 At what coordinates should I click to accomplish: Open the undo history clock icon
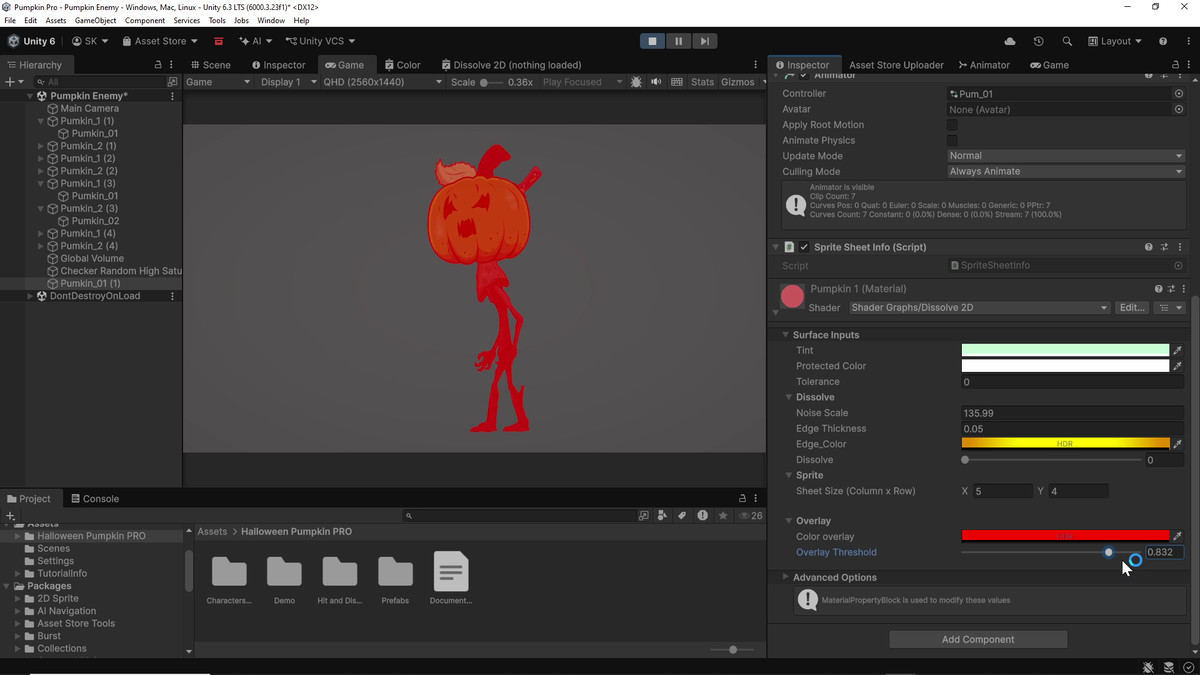click(1038, 41)
